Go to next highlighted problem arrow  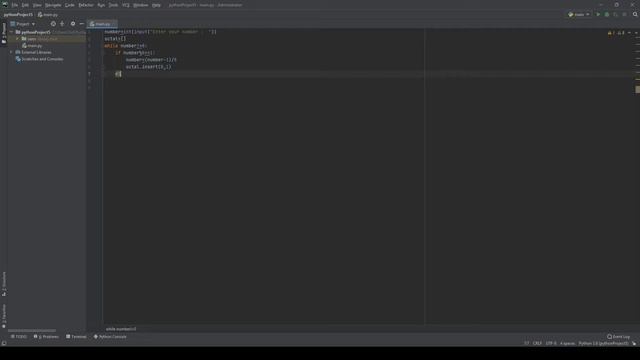point(636,33)
